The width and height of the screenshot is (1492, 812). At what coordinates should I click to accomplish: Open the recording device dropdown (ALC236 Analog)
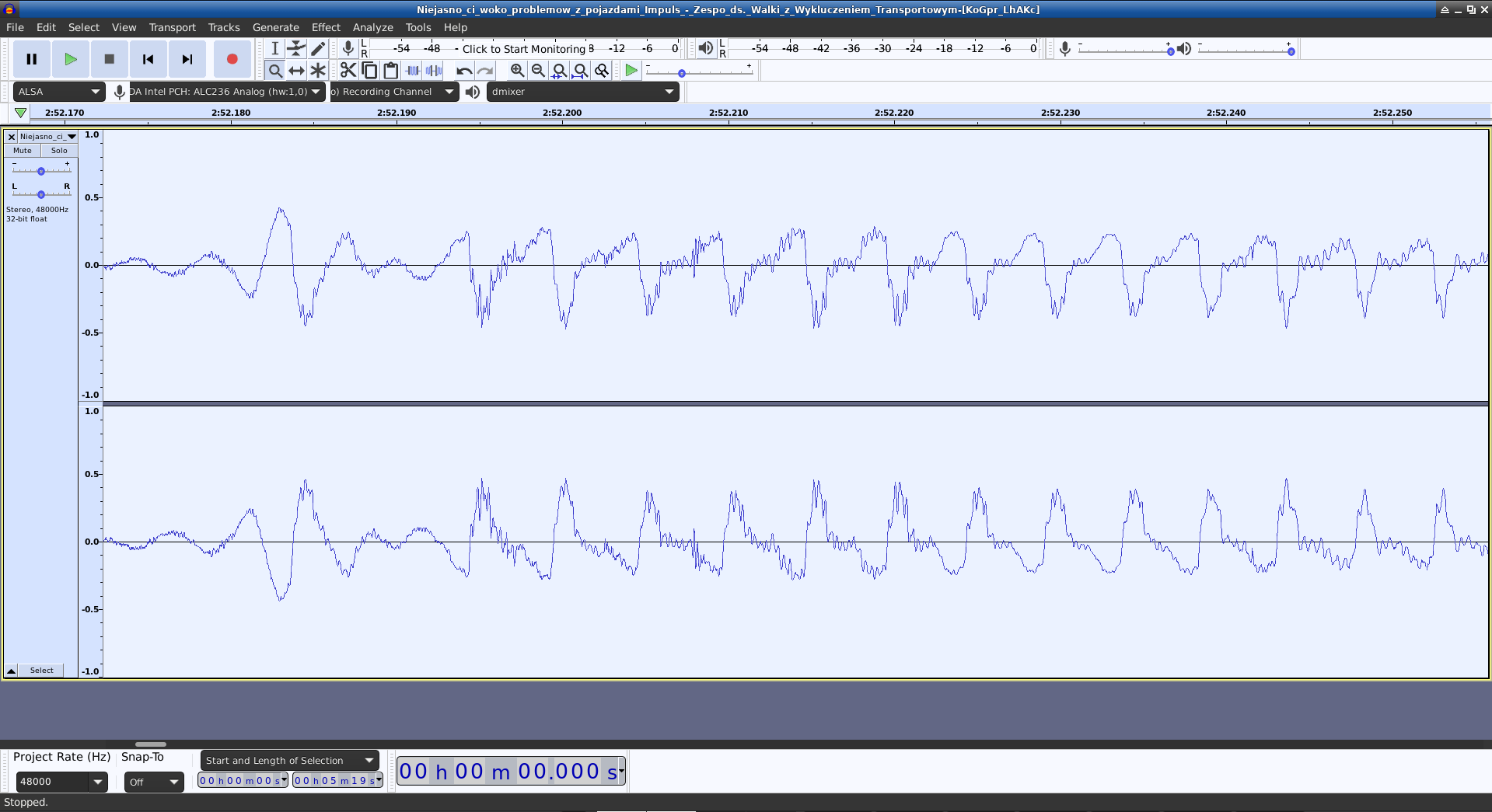coord(226,92)
